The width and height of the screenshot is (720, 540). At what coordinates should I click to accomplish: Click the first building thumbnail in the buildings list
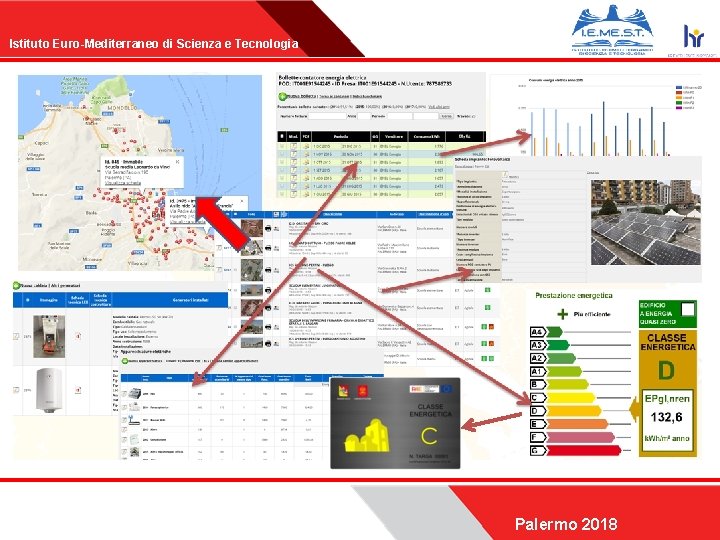[252, 228]
